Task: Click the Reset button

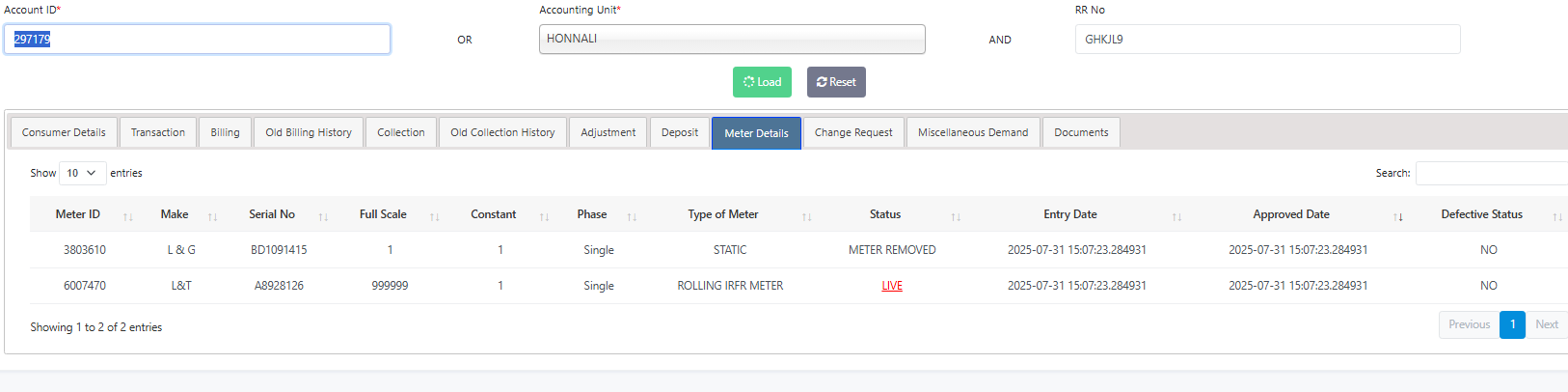Action: click(836, 82)
